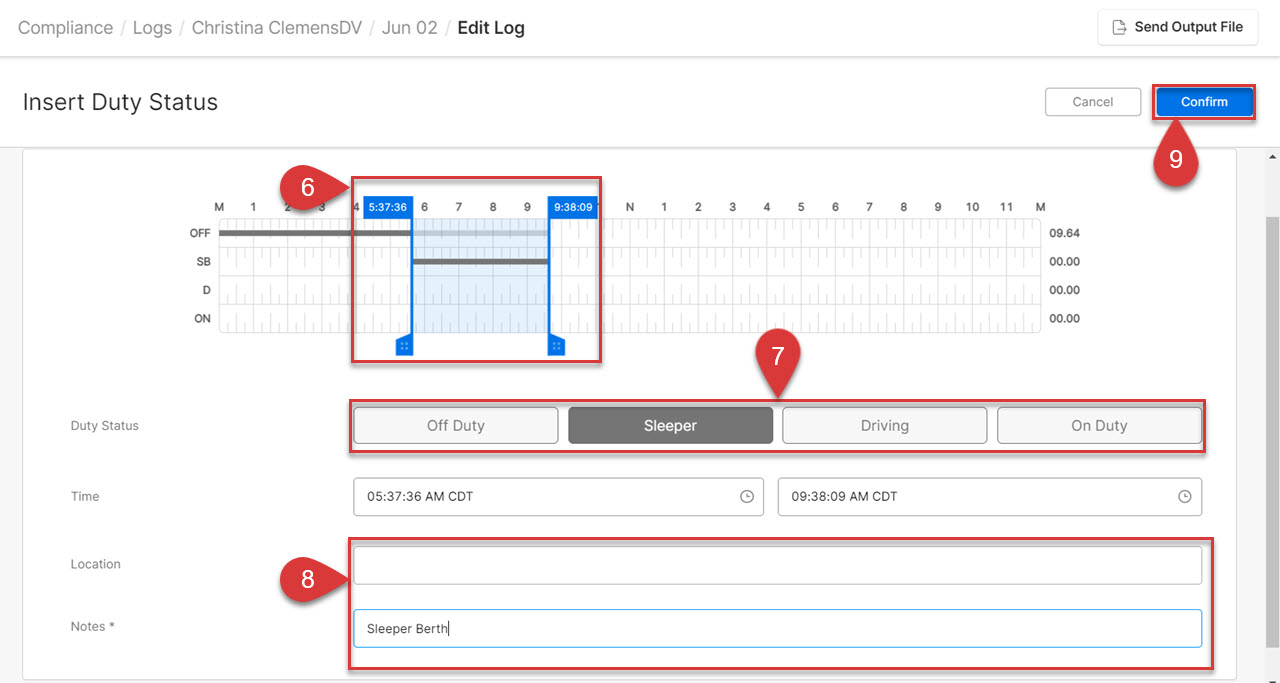The width and height of the screenshot is (1280, 683).
Task: Click the 9:38:09 end time marker label
Action: point(573,207)
